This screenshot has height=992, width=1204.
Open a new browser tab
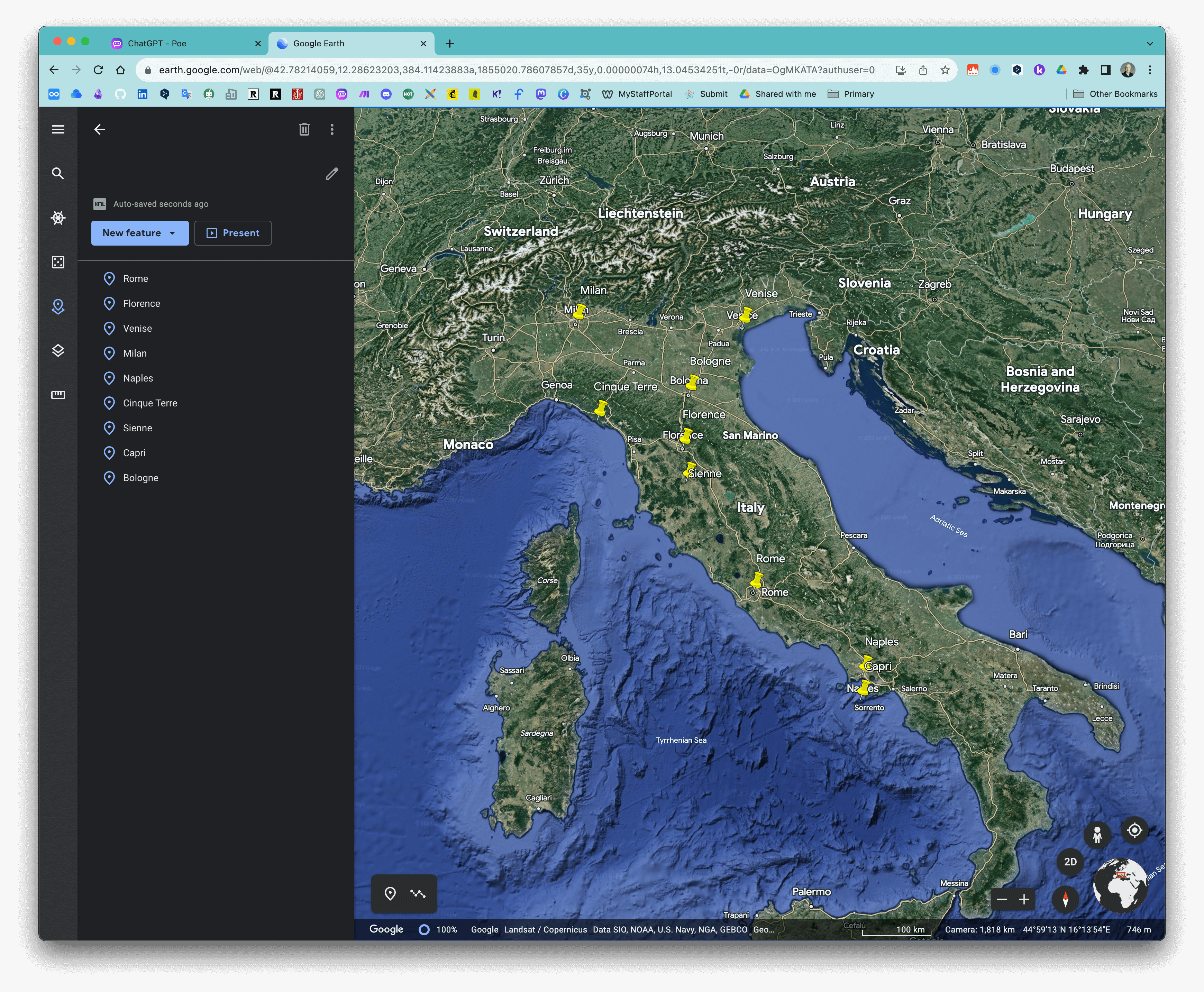(450, 44)
